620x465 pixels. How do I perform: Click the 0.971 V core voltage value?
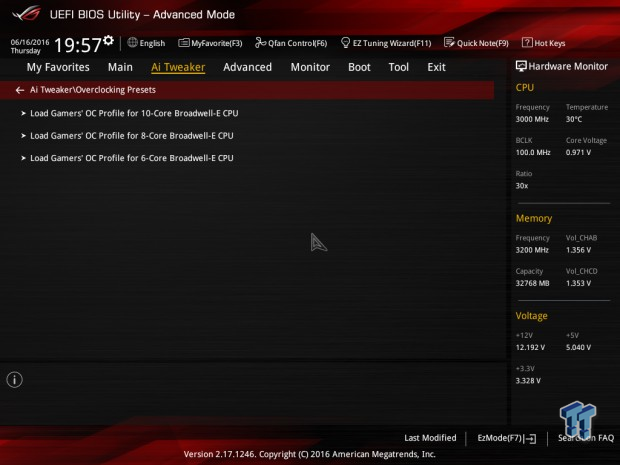[578, 152]
